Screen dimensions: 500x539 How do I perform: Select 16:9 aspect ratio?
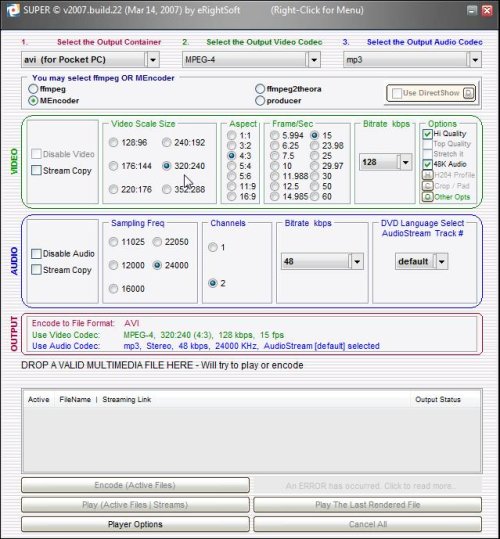point(232,196)
